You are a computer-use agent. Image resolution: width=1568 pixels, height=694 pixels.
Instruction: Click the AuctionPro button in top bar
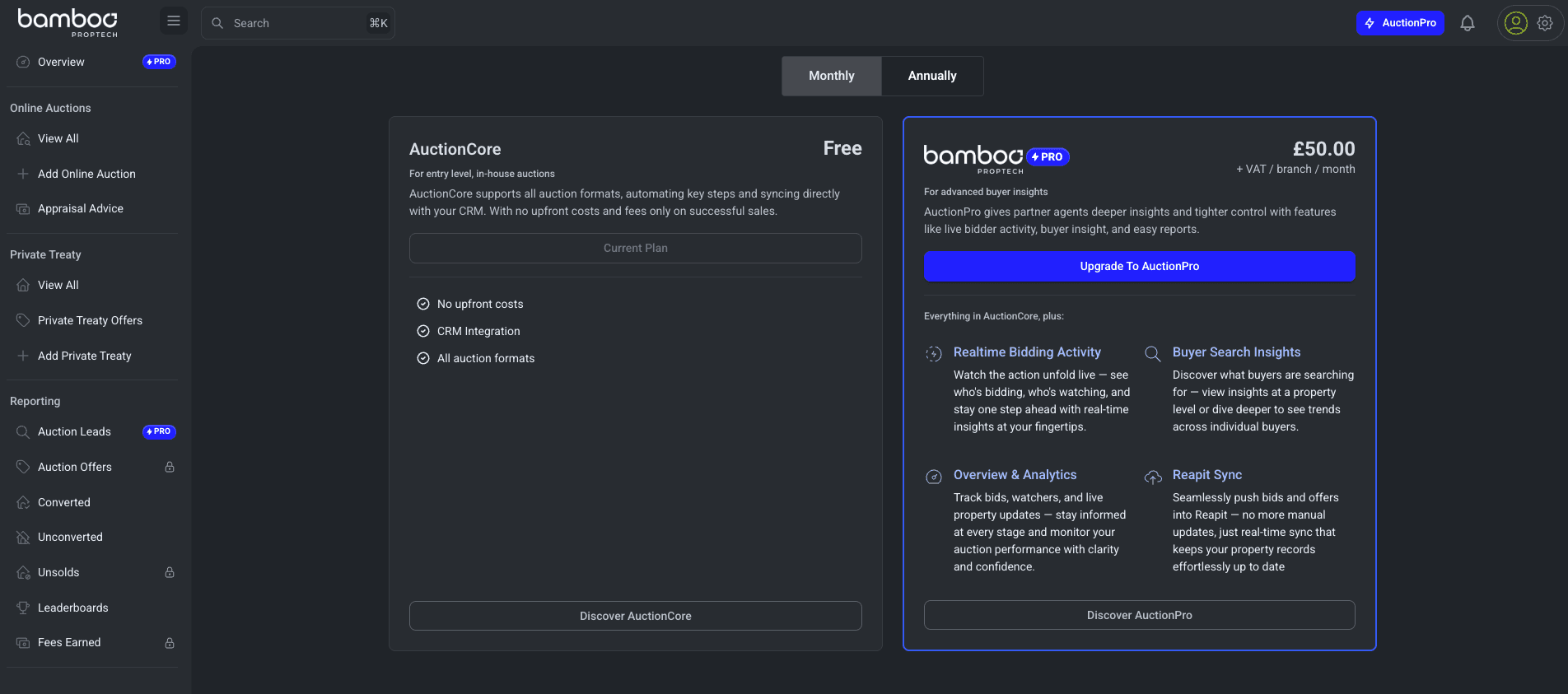[1399, 23]
